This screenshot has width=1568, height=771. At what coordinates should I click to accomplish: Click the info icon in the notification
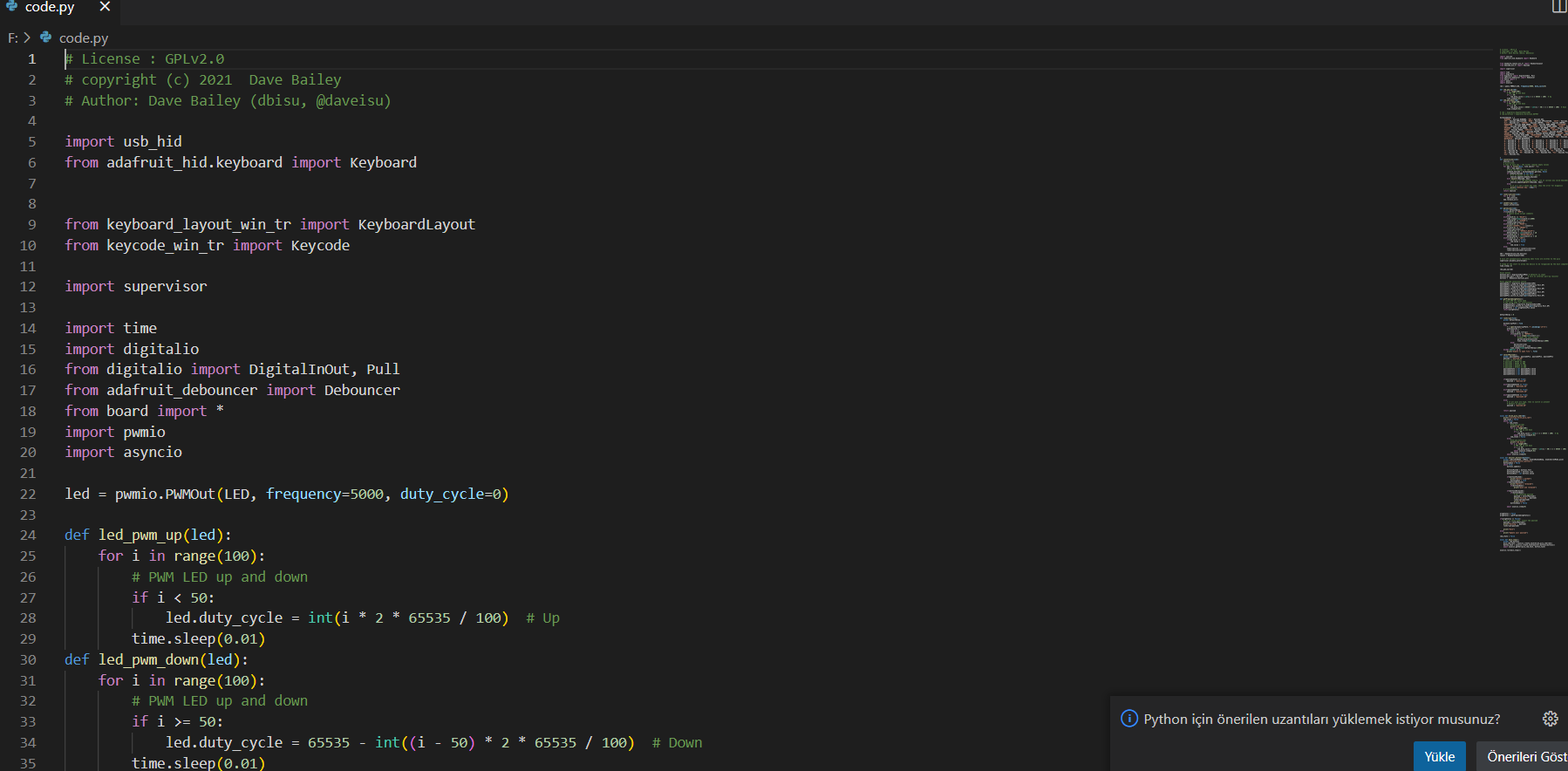(1129, 719)
